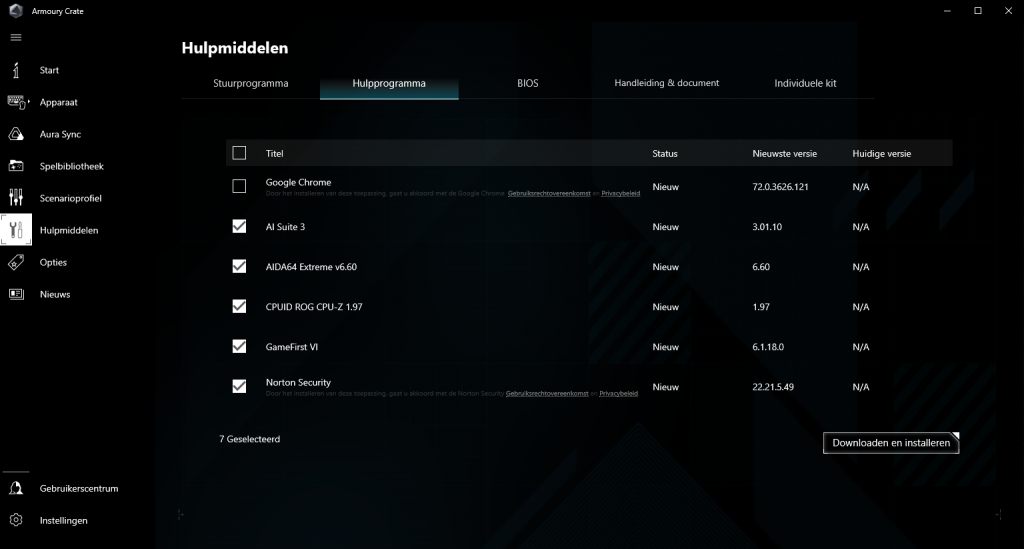The width and height of the screenshot is (1024, 549).
Task: Open Scenarioprofiel in the sidebar
Action: (x=71, y=198)
